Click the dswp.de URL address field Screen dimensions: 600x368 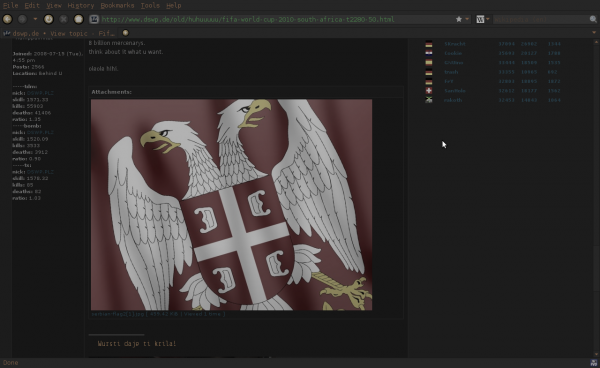(276, 19)
